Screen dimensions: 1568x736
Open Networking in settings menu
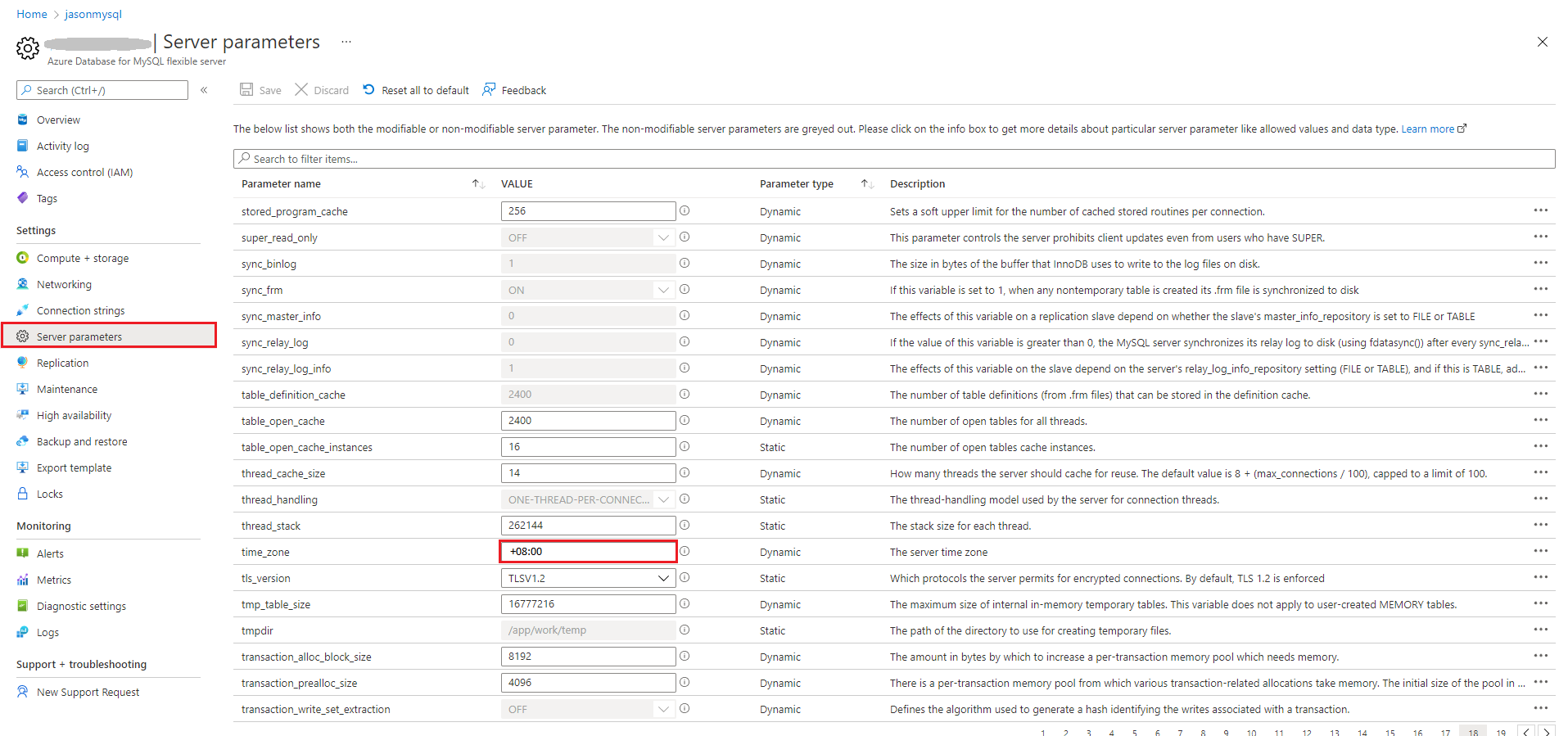[x=64, y=285]
